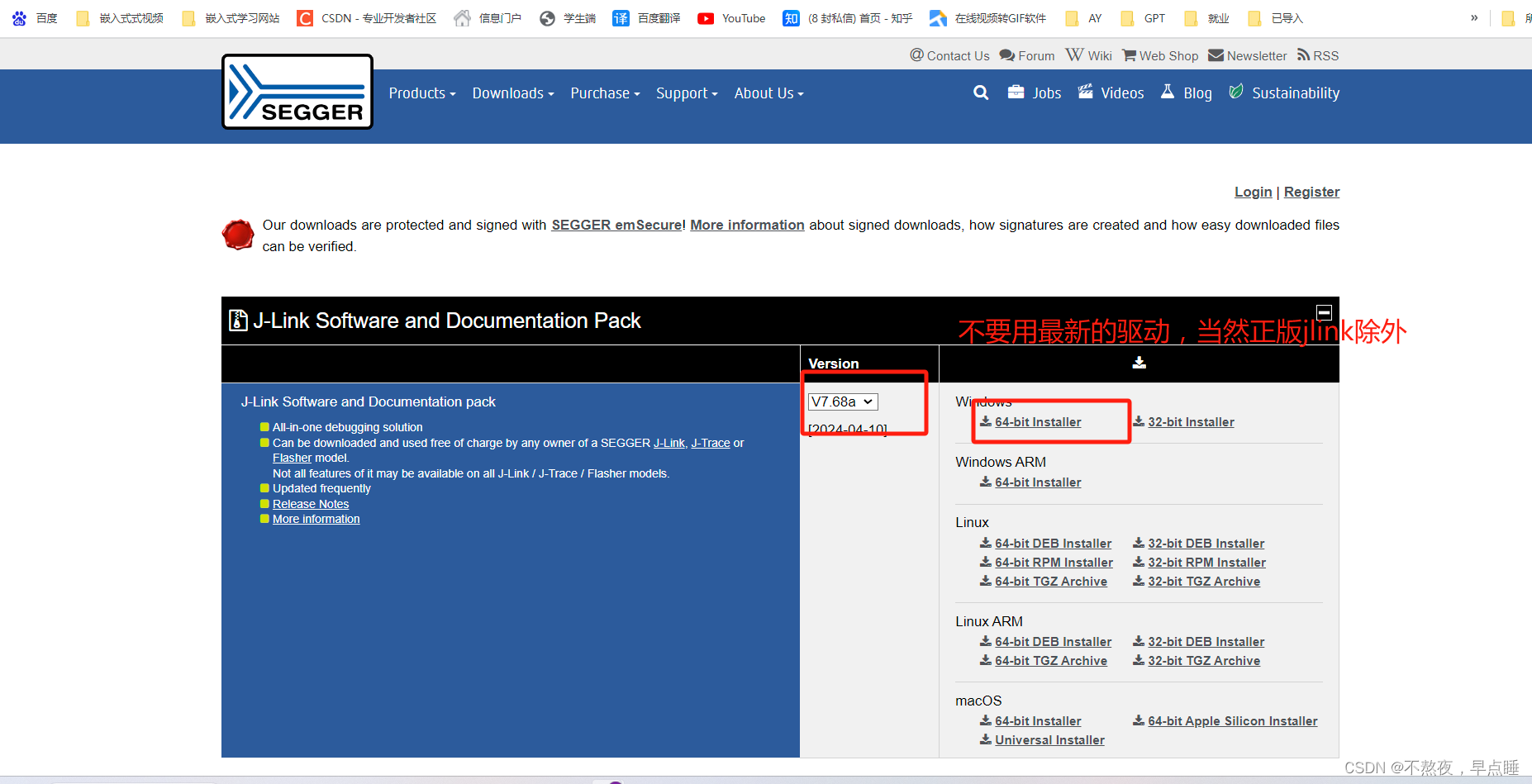This screenshot has height=784, width=1532.
Task: Open the Newsletter envelope link
Action: (1248, 55)
